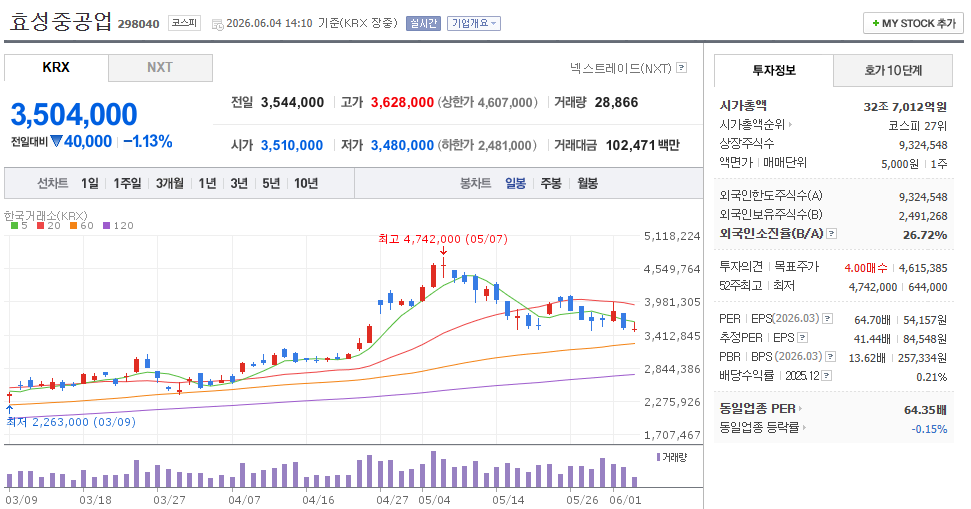Viewport: 971px width, 509px height.
Task: Click 시가 value 3,510,000
Action: (292, 146)
